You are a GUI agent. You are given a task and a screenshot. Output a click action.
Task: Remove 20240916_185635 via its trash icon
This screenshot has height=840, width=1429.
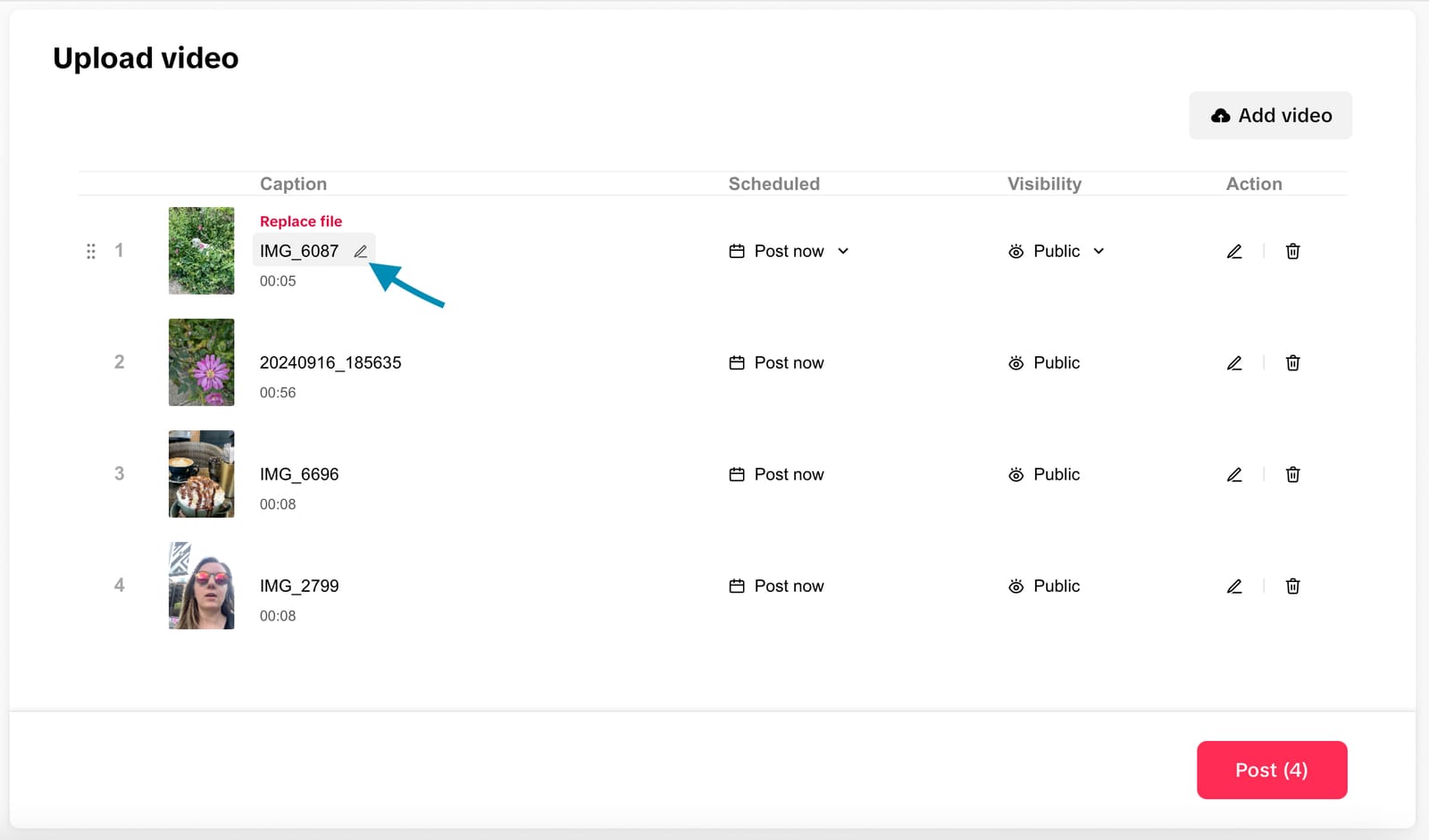pyautogui.click(x=1292, y=362)
